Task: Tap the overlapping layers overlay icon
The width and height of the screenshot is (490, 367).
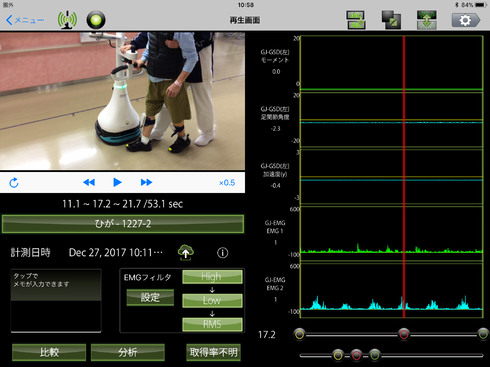Action: pyautogui.click(x=391, y=20)
